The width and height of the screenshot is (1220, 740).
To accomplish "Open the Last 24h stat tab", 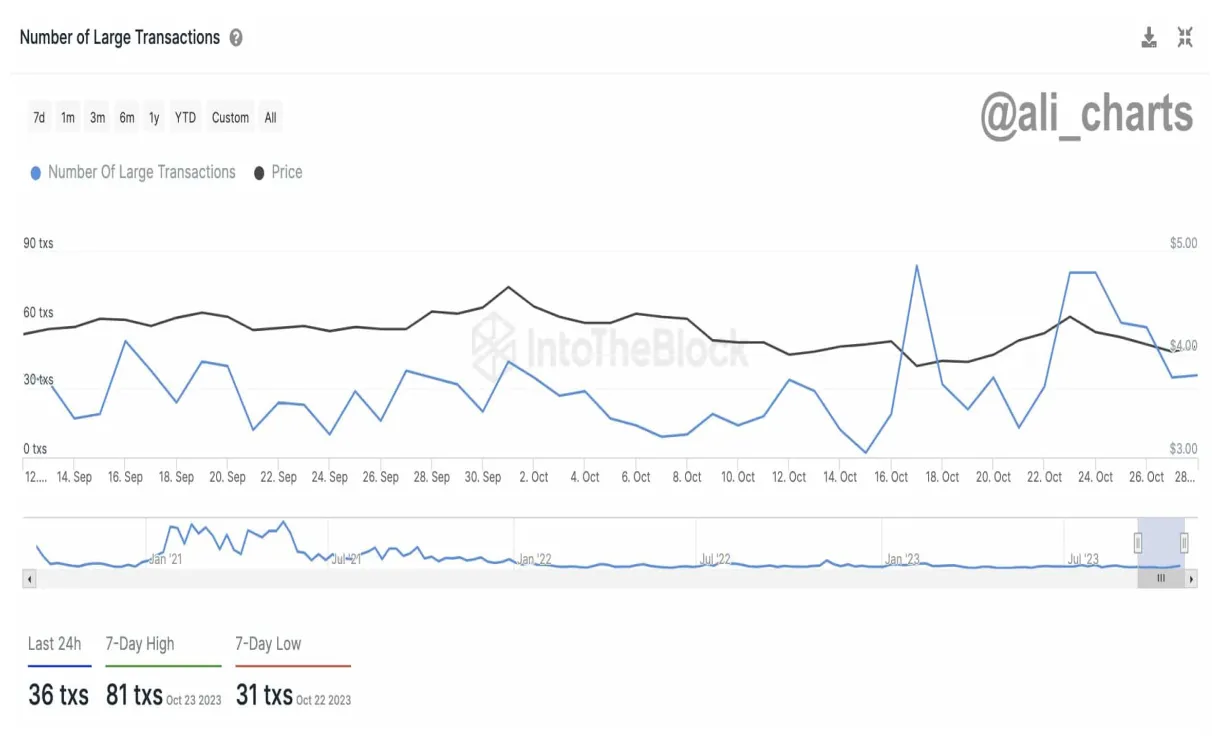I will pos(55,644).
